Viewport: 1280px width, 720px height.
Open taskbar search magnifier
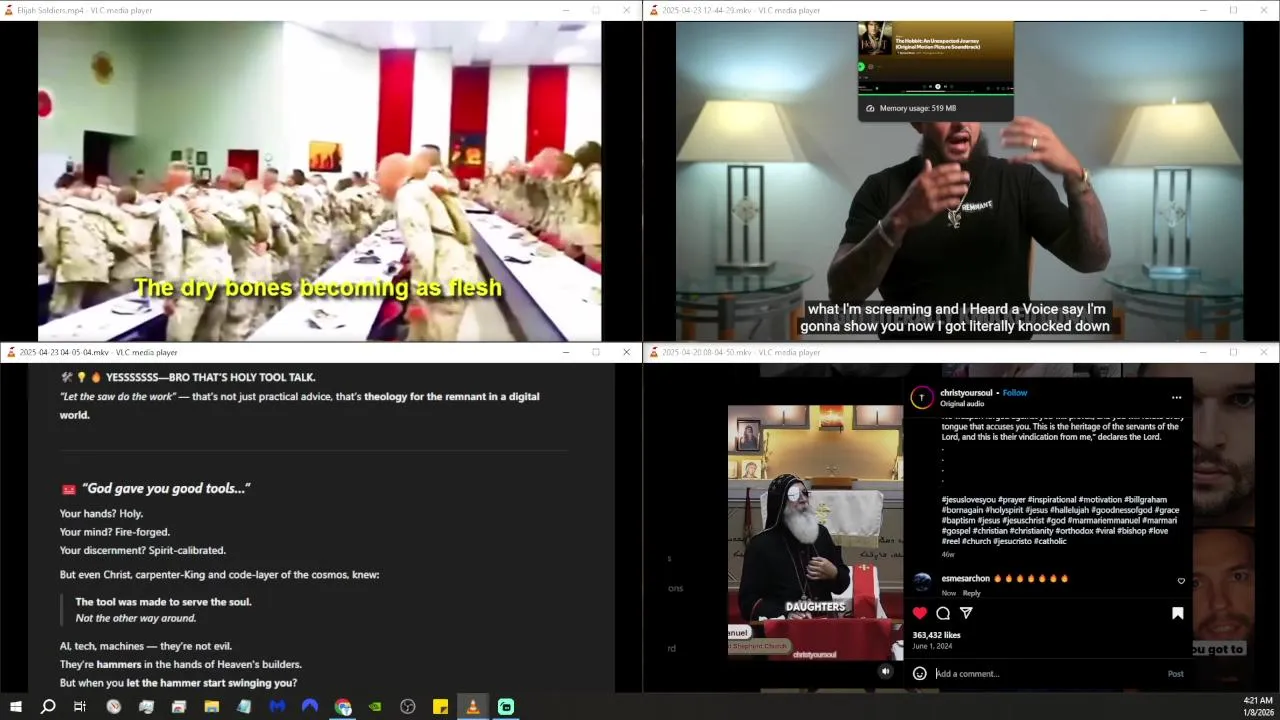47,707
